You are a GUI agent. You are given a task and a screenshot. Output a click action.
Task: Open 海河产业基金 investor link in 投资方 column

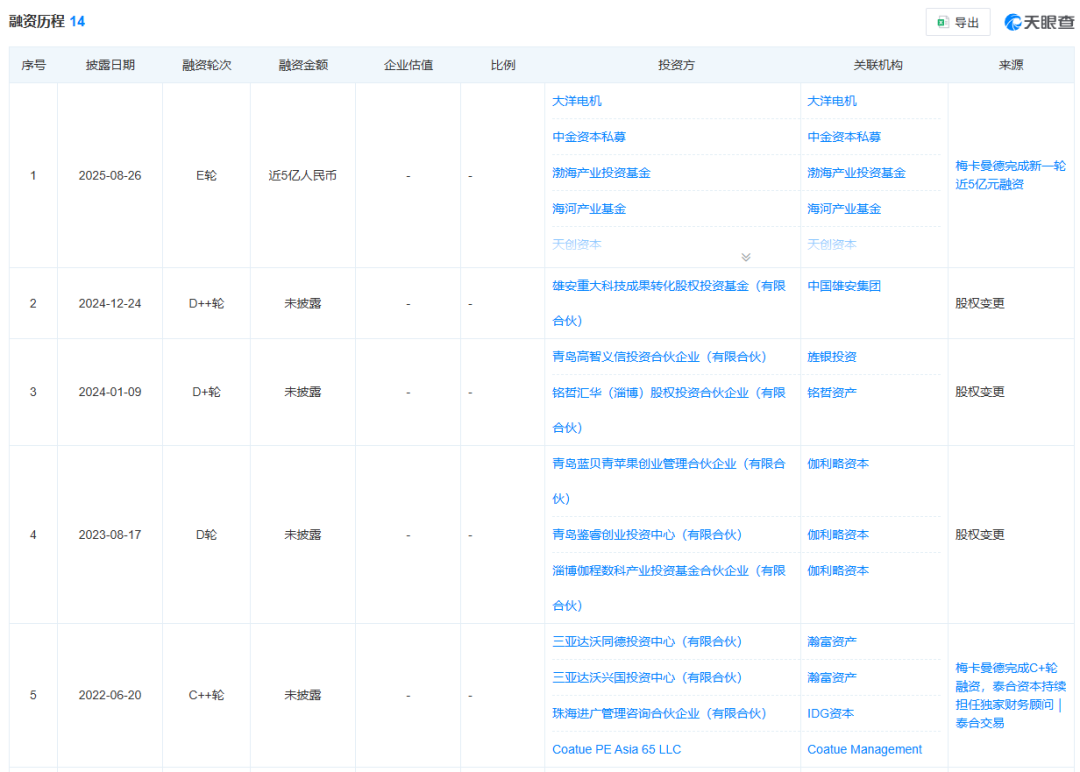coord(589,209)
